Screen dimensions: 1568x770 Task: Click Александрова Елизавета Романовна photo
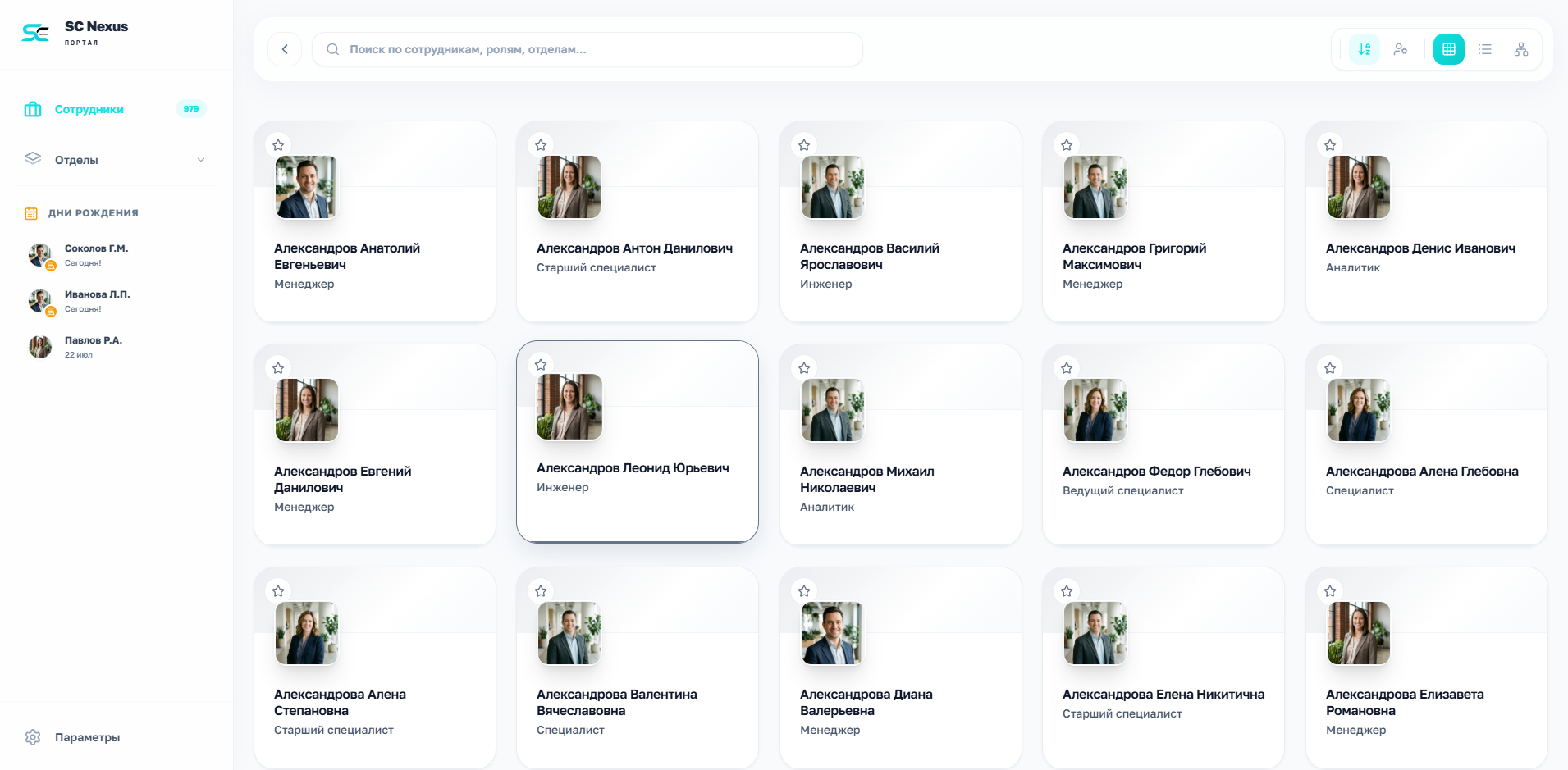[x=1359, y=633]
